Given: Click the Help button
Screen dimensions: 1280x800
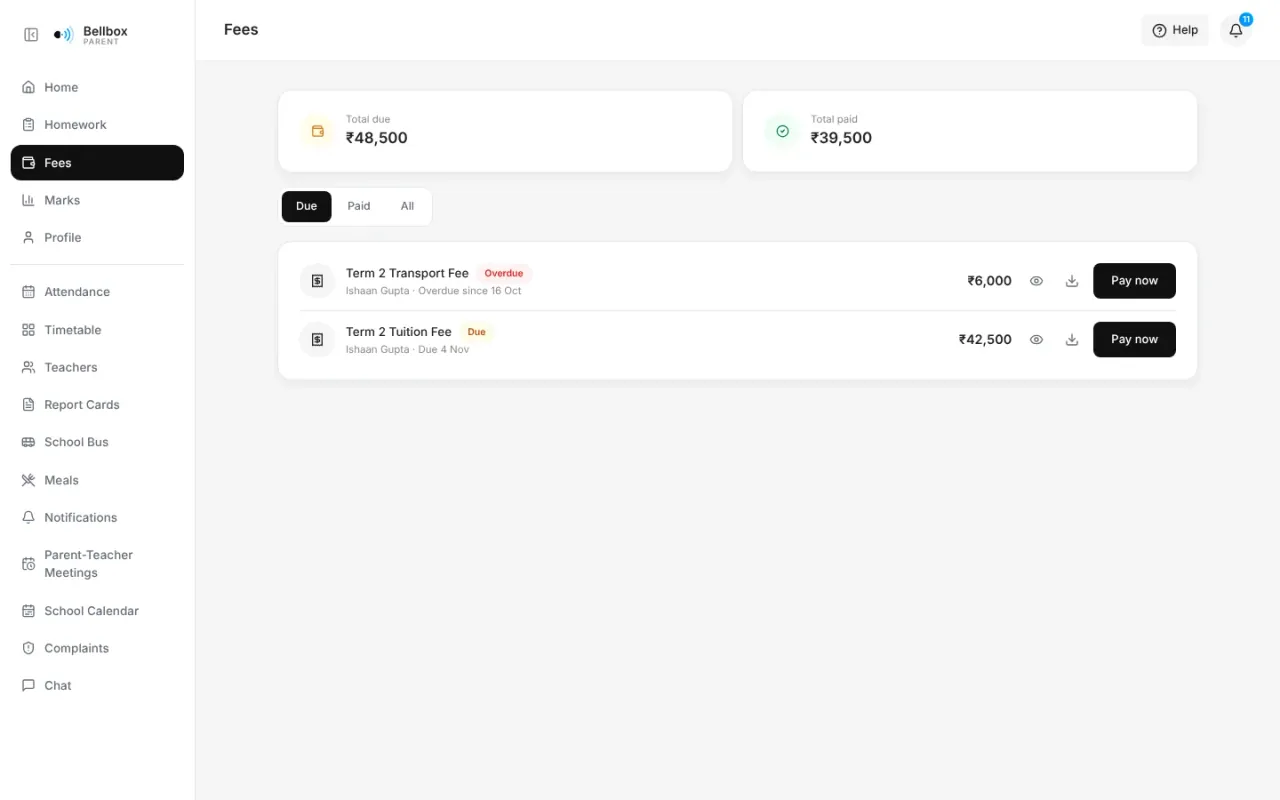Looking at the screenshot, I should [1175, 30].
